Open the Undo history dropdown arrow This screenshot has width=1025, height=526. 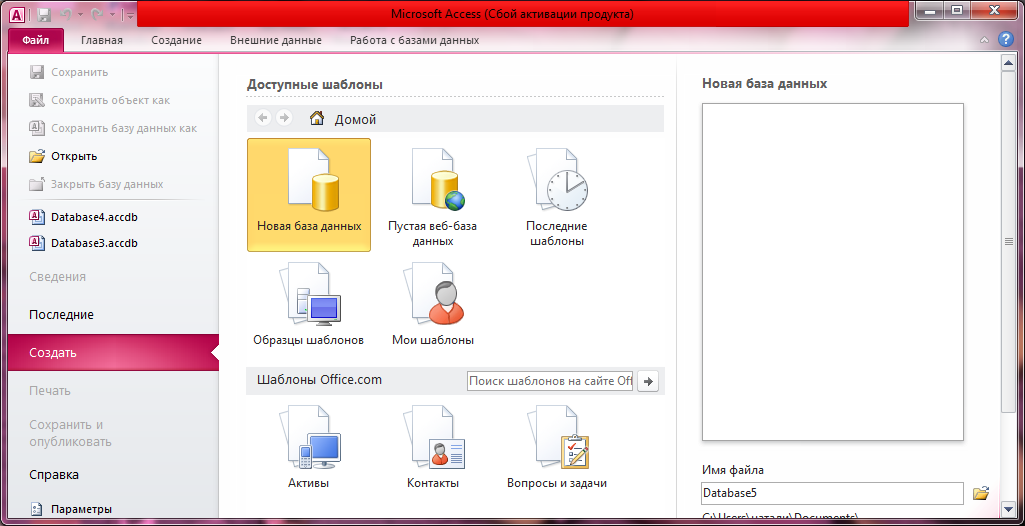(80, 14)
